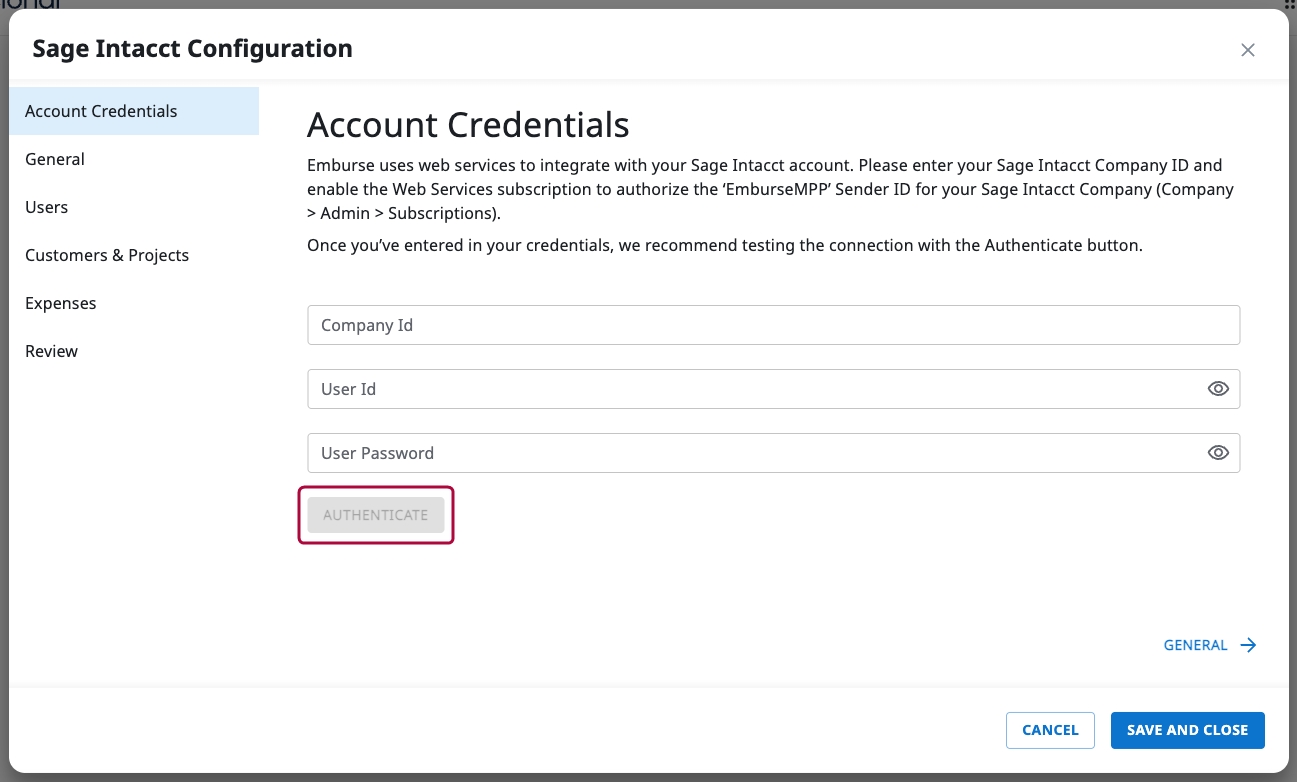
Task: Go to Customers & Projects section
Action: [134, 255]
